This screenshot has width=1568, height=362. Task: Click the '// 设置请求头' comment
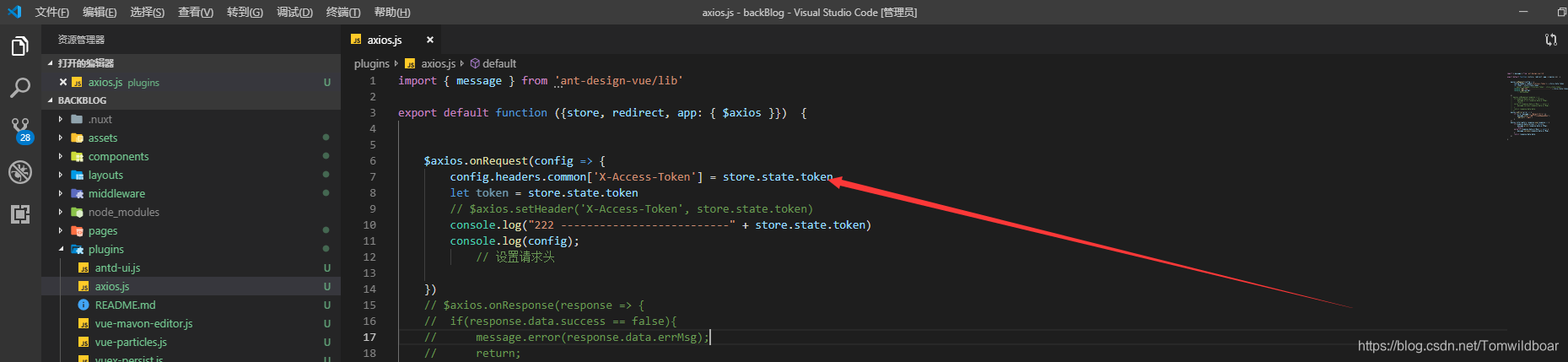tap(515, 257)
